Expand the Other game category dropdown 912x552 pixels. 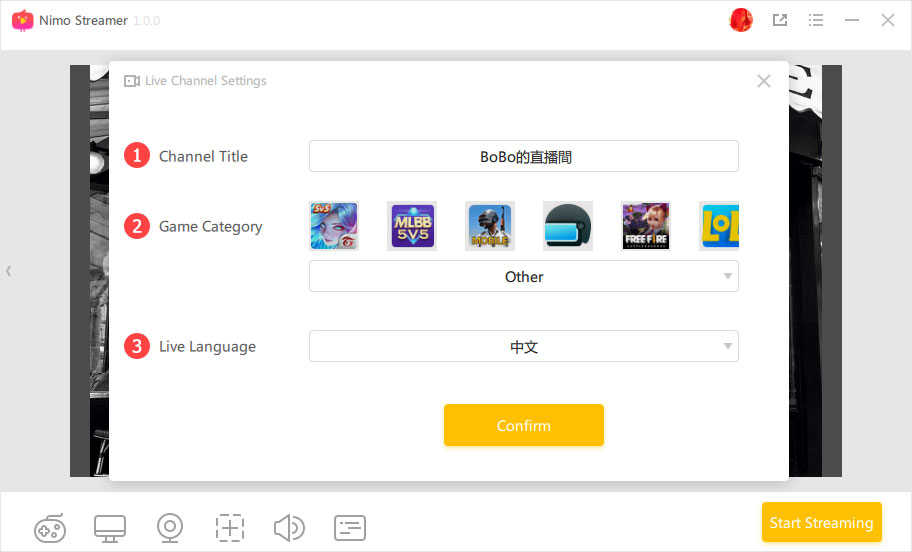coord(524,277)
